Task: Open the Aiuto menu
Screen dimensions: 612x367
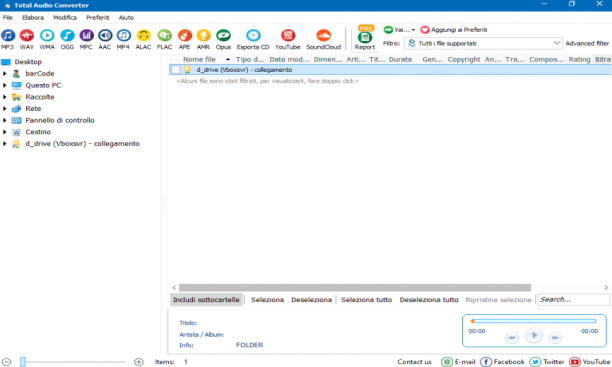Action: click(126, 18)
